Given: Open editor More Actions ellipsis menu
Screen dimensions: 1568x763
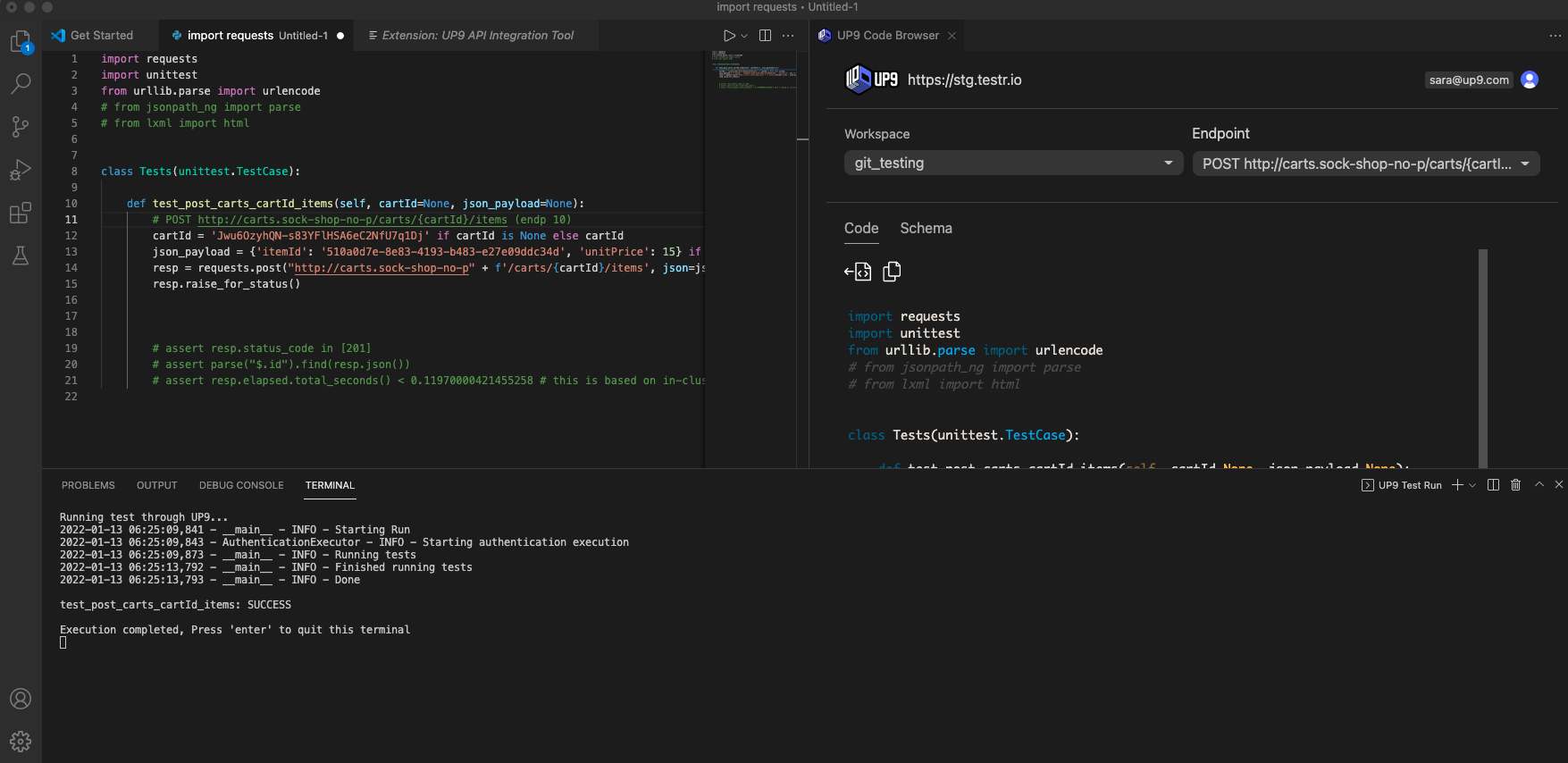Looking at the screenshot, I should coord(788,36).
